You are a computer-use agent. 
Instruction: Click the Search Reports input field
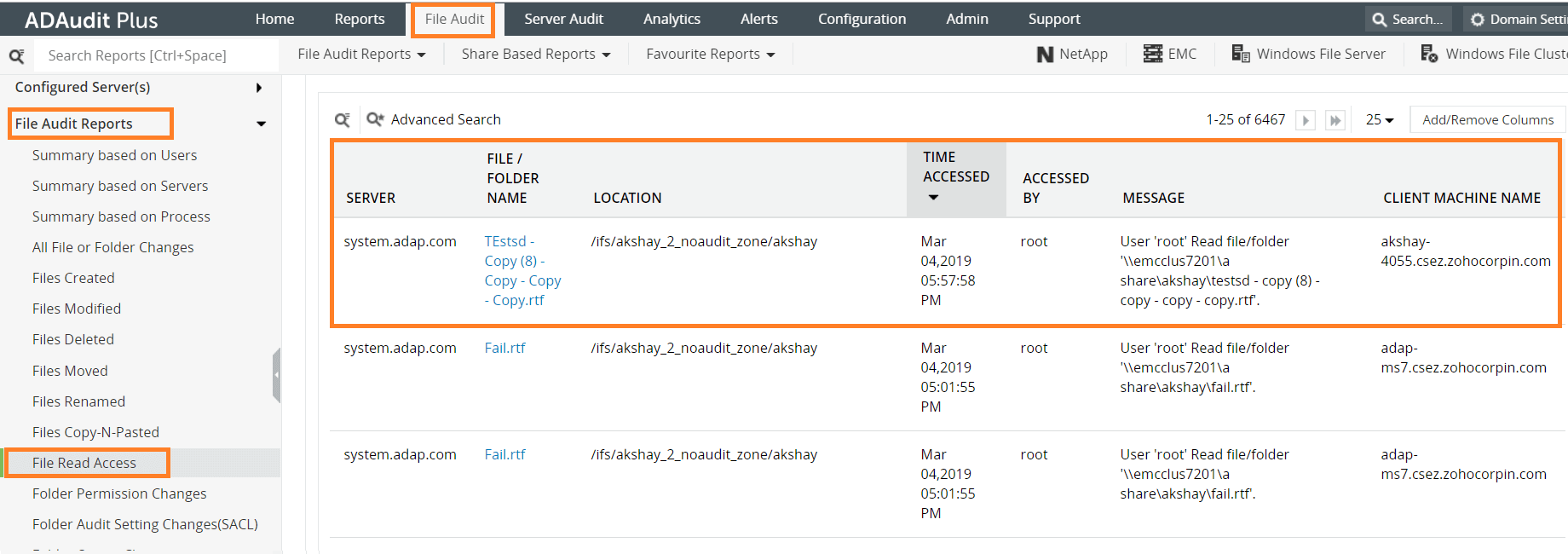[158, 55]
